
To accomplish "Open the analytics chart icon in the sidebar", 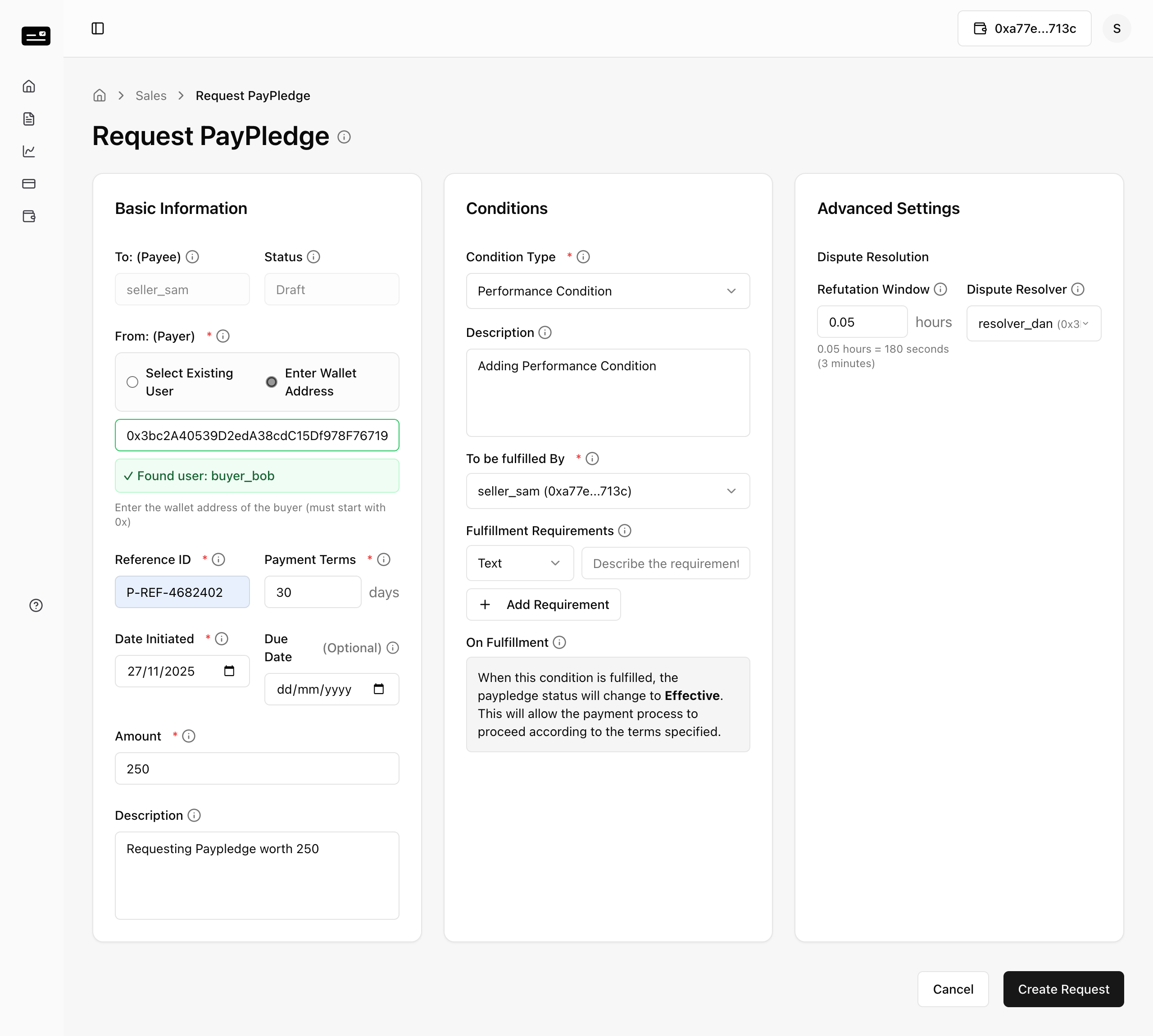I will pos(29,151).
